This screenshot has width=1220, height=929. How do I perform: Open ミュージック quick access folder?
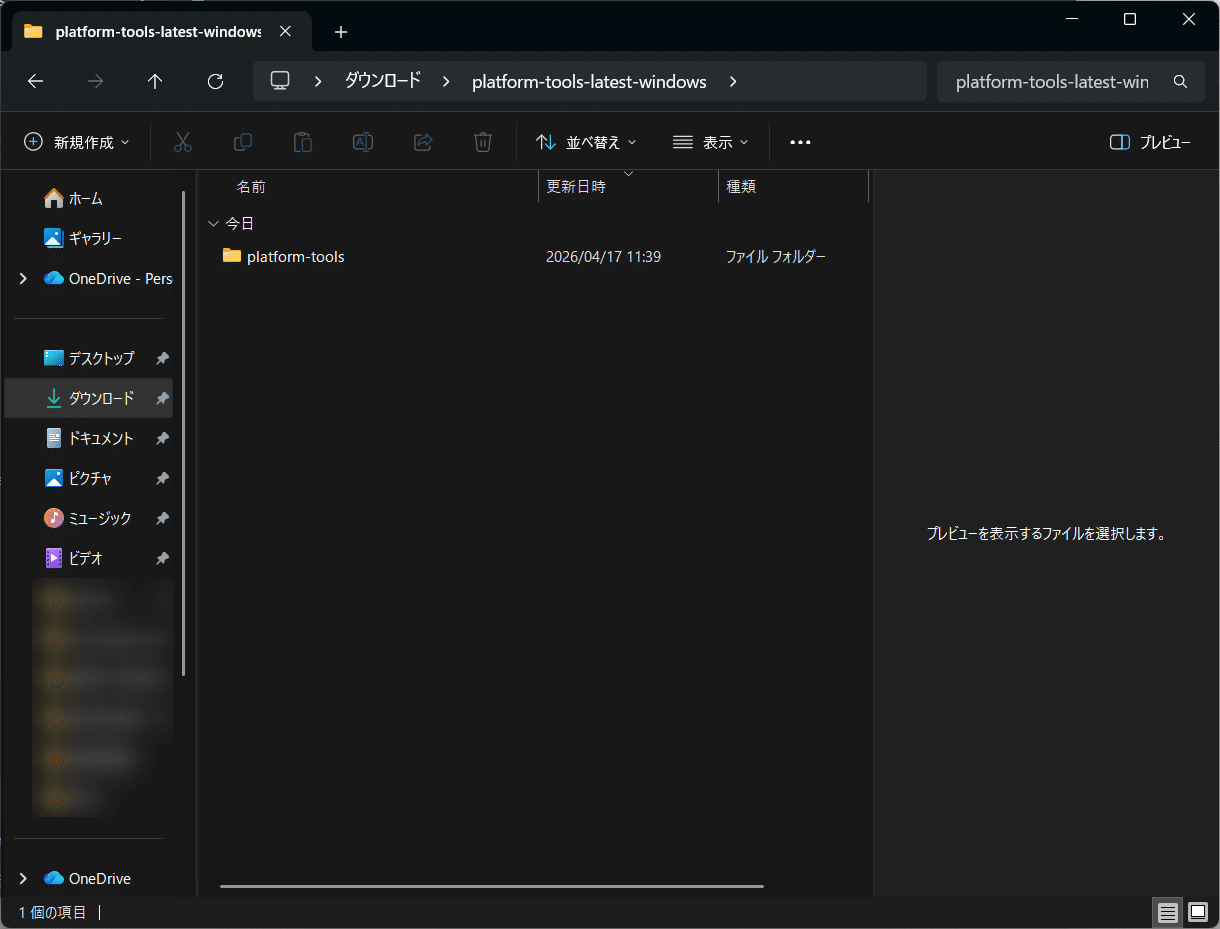coord(88,518)
